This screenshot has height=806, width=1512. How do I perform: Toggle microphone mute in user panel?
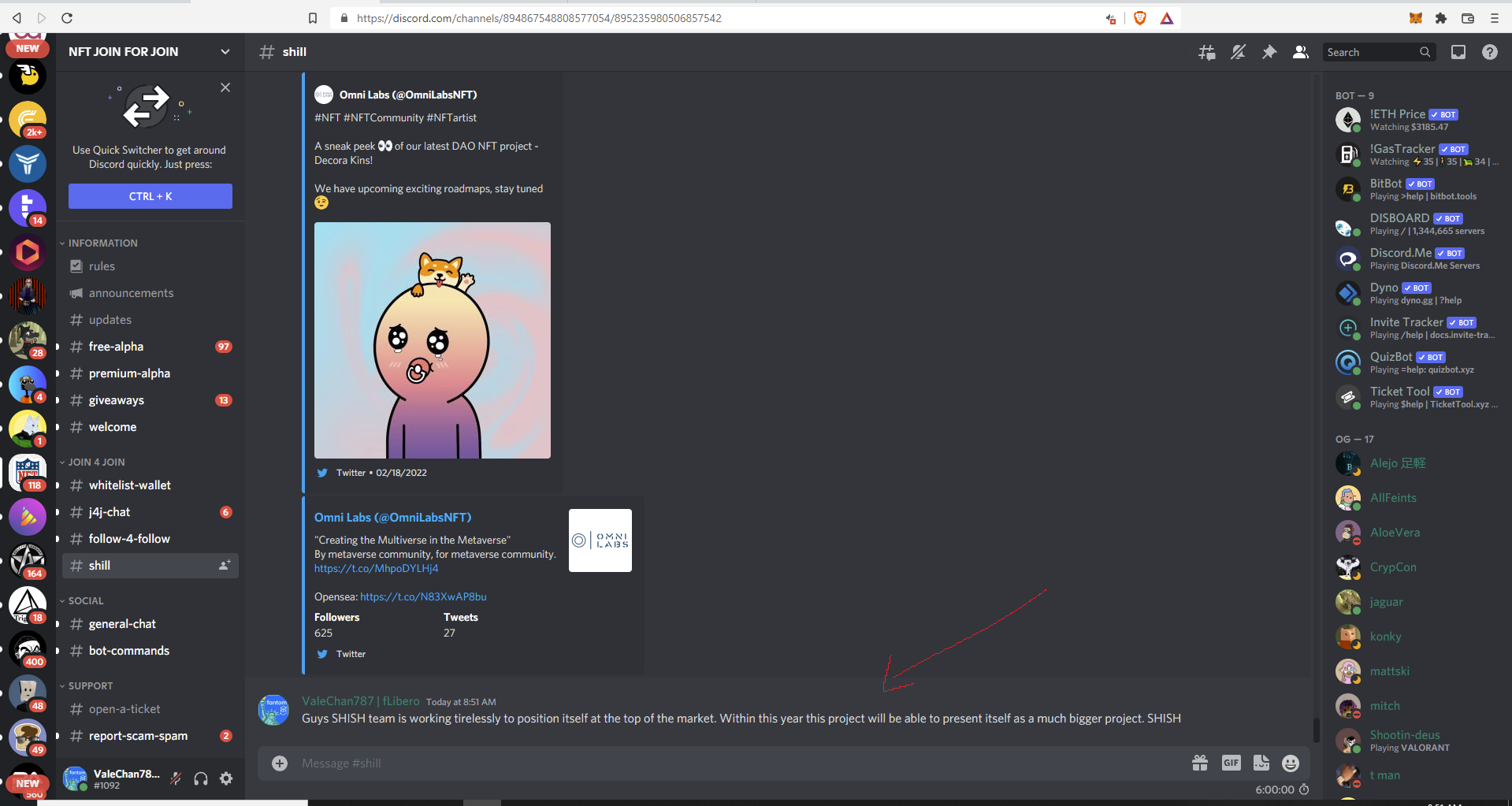(176, 778)
